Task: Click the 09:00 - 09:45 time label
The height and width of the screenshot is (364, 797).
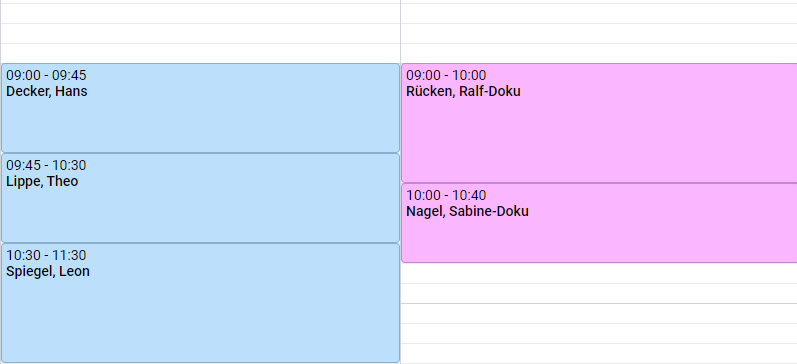Action: coord(46,75)
